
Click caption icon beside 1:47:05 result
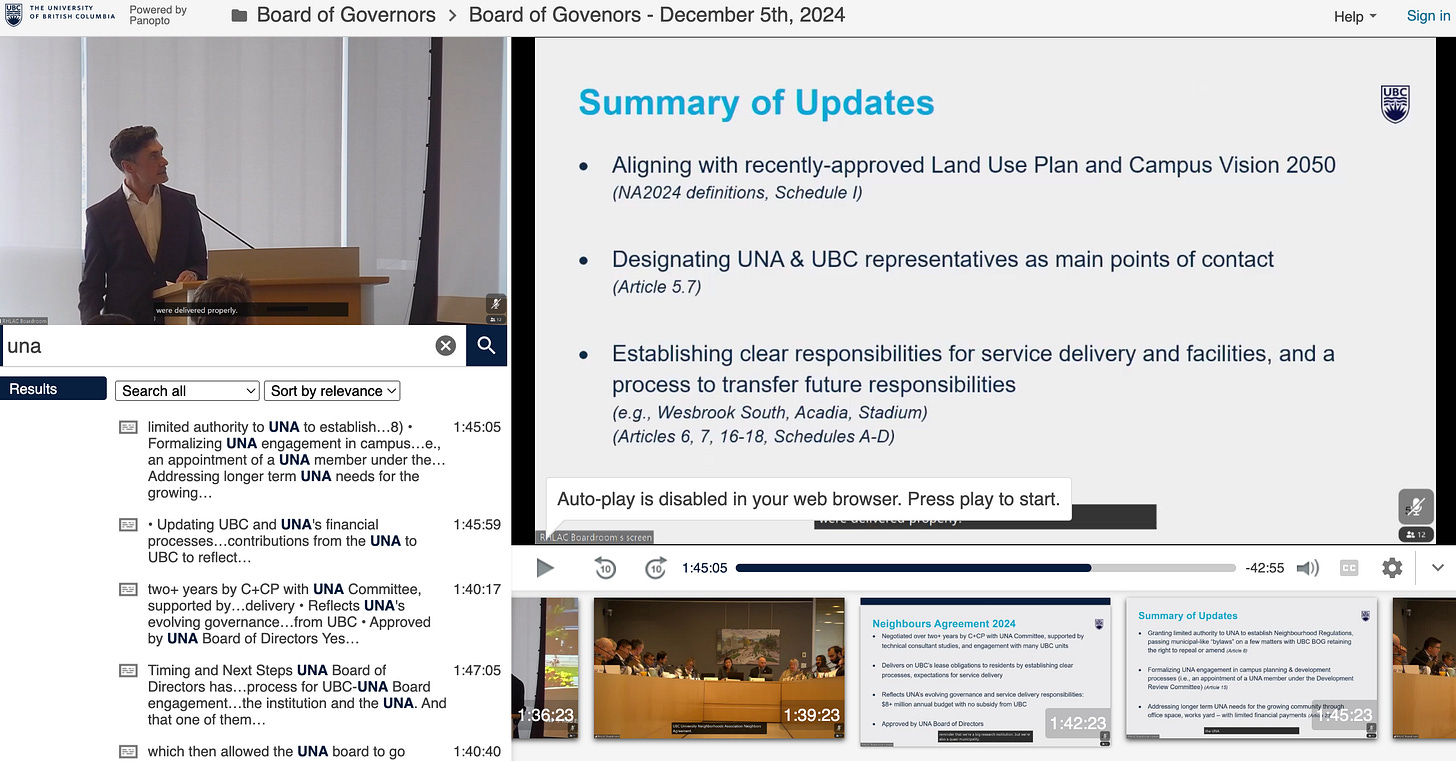click(x=128, y=670)
